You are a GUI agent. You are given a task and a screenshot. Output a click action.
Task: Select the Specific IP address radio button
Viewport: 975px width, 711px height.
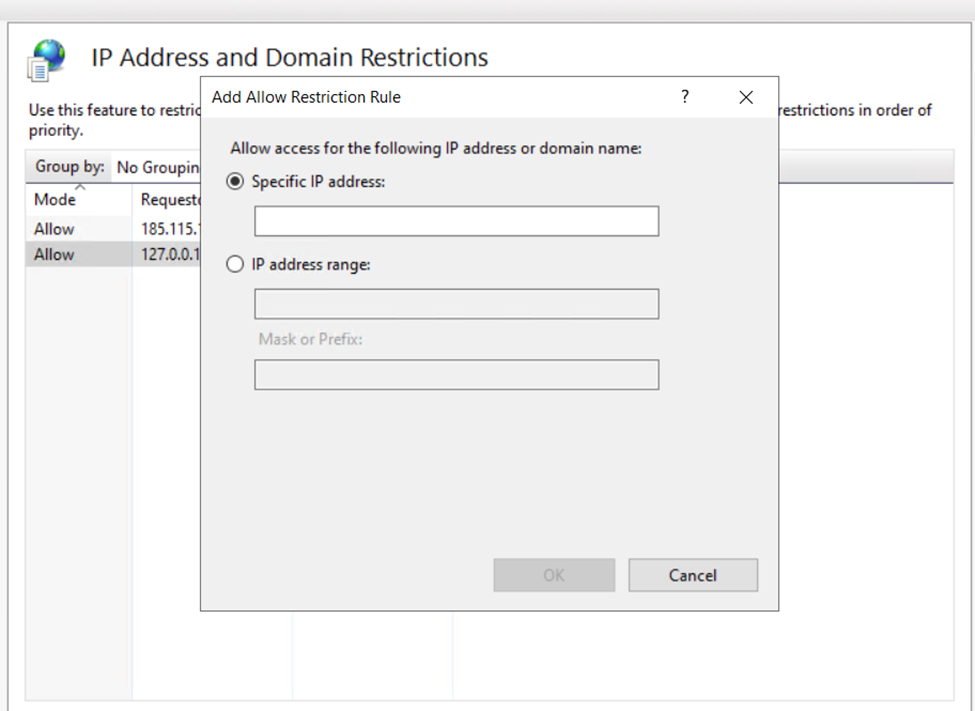click(x=236, y=182)
